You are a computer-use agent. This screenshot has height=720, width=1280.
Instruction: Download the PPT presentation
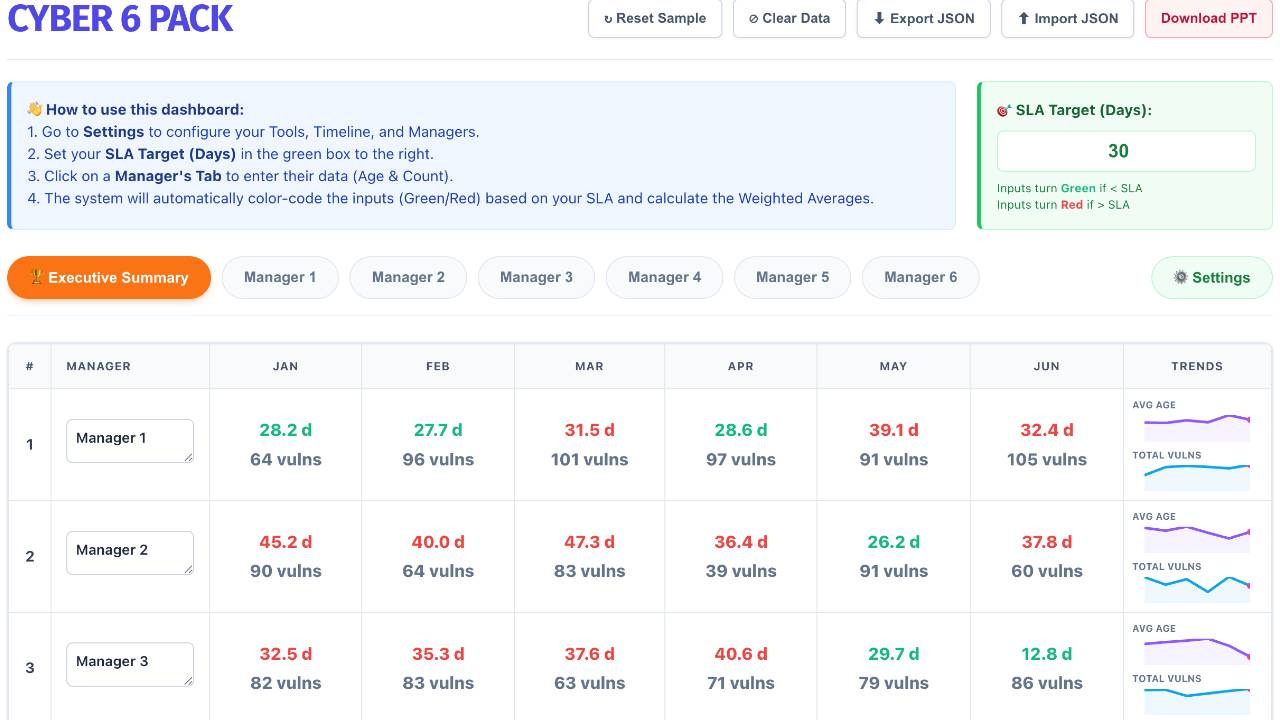pos(1208,18)
